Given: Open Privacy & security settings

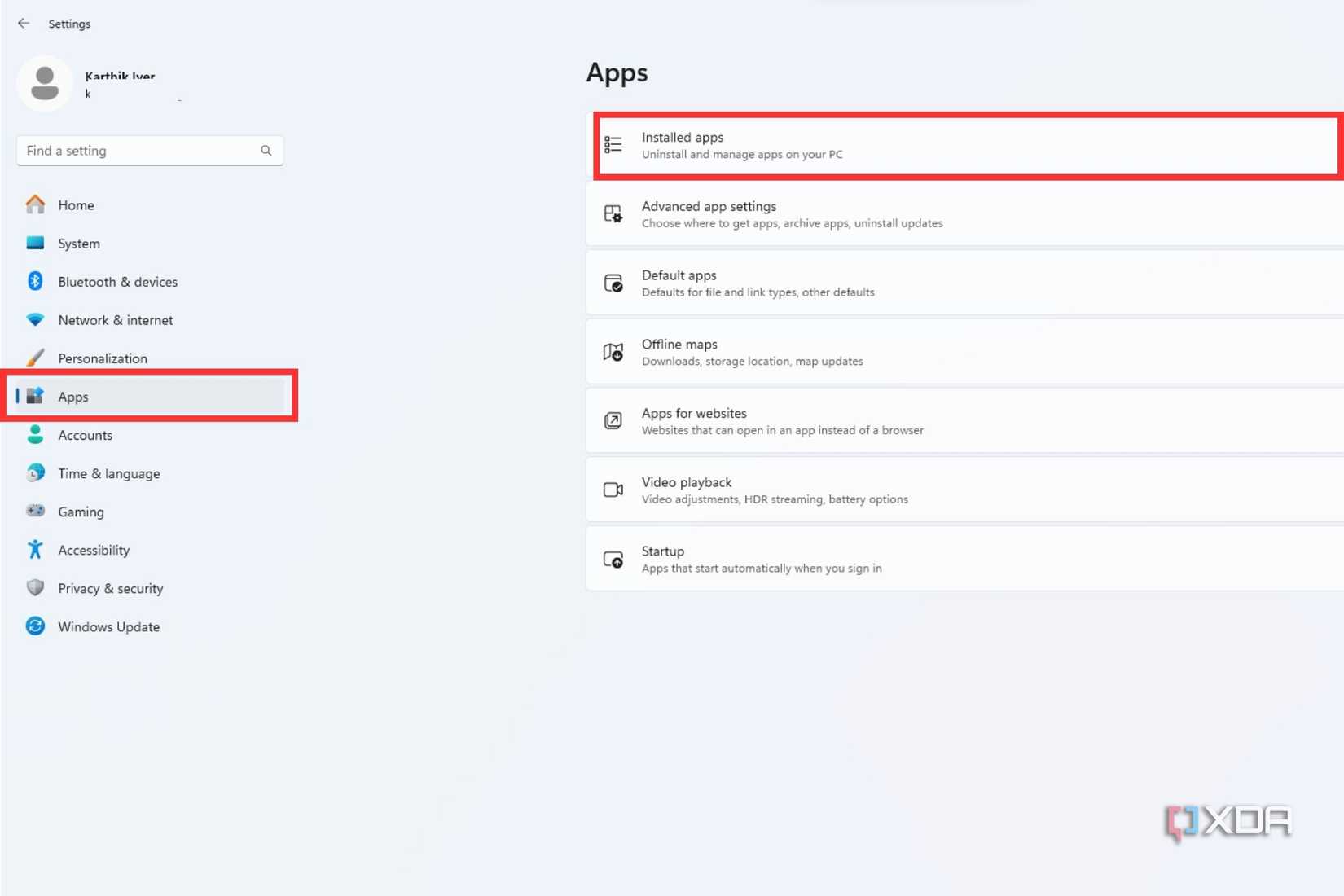Looking at the screenshot, I should (x=110, y=588).
